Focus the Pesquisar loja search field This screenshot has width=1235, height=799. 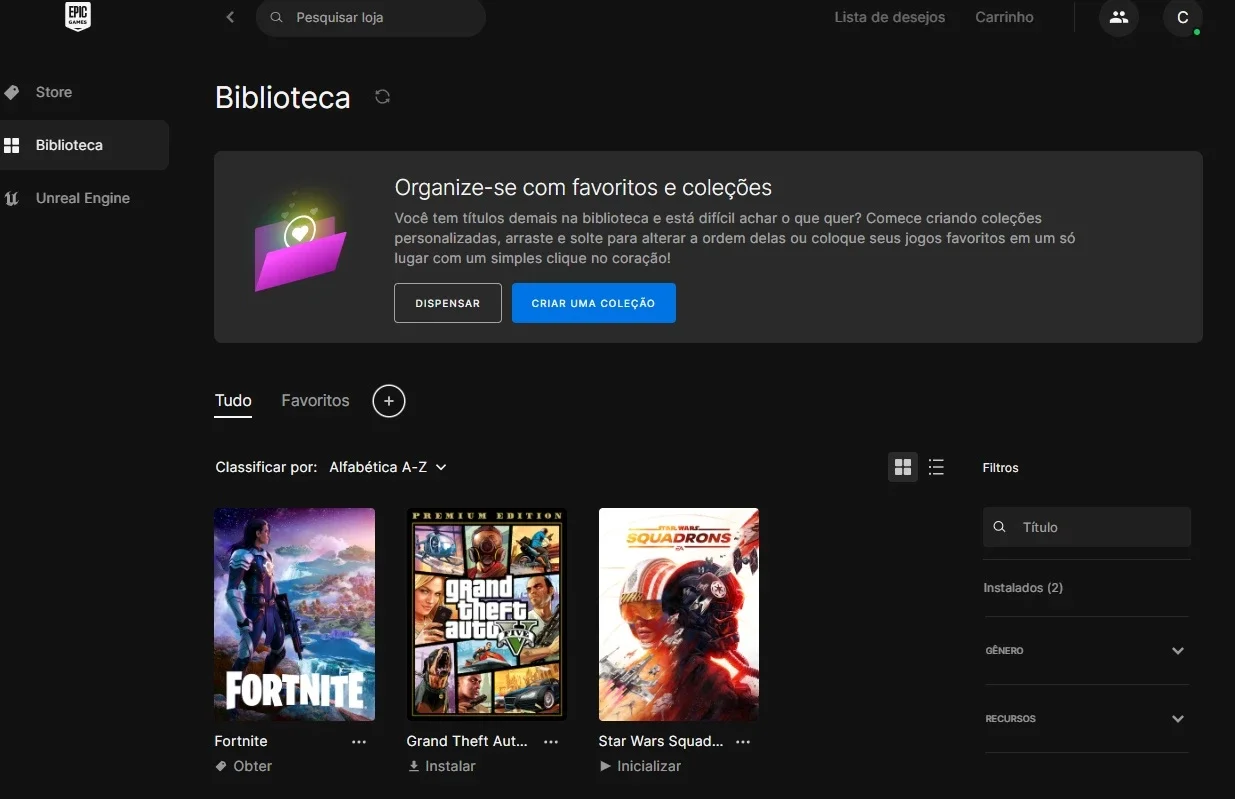(x=371, y=17)
